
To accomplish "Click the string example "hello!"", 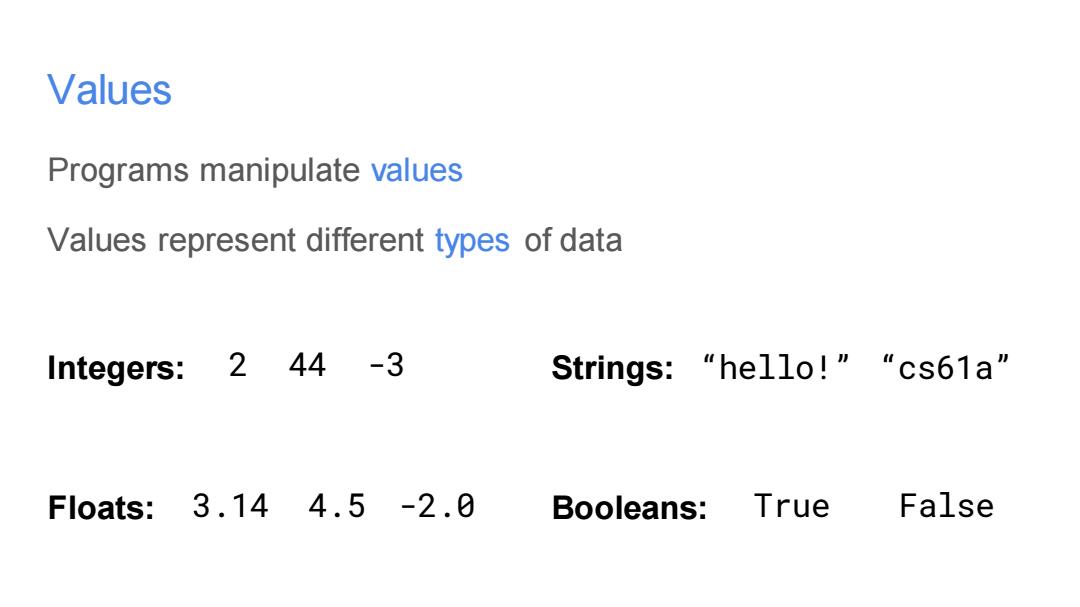I will [x=776, y=367].
